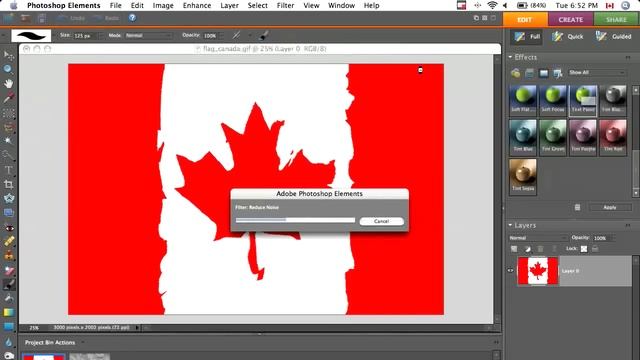Viewport: 640px width, 360px height.
Task: Open the help question mark icon
Action: coord(132,18)
